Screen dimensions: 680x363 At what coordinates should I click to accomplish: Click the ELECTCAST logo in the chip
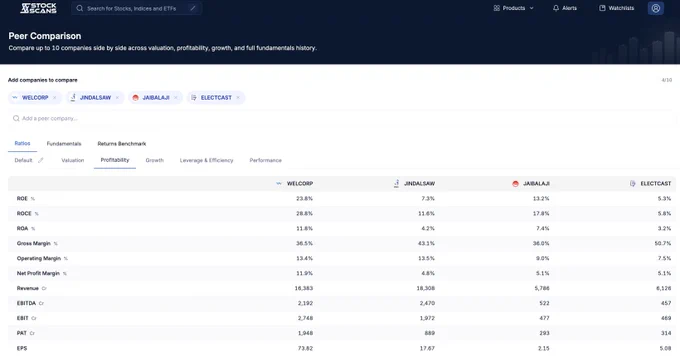click(x=194, y=98)
